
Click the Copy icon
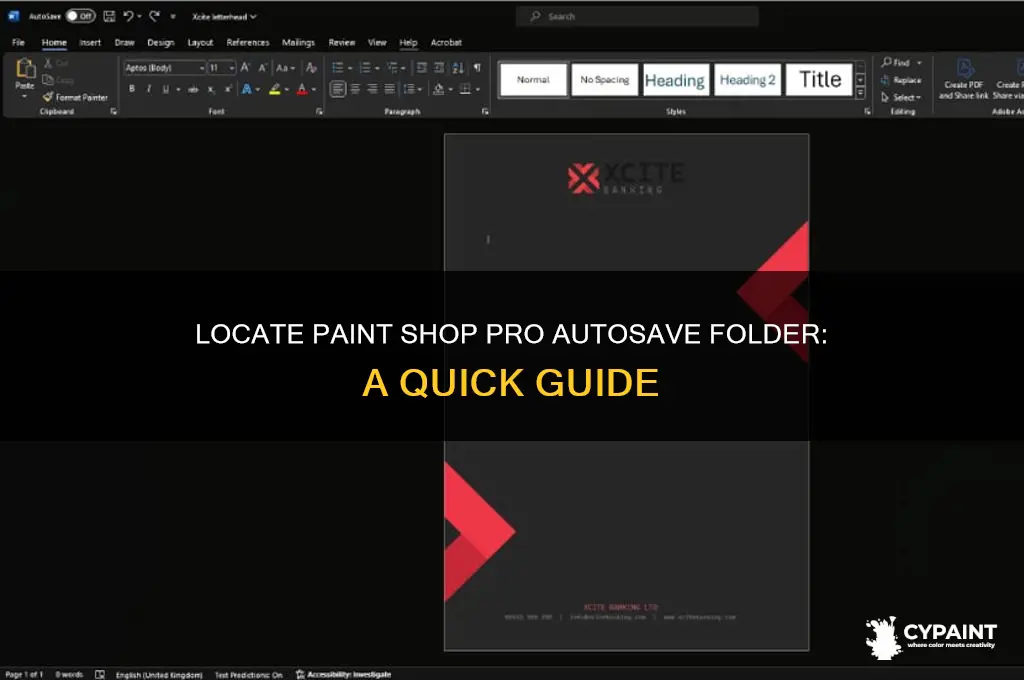pyautogui.click(x=48, y=80)
